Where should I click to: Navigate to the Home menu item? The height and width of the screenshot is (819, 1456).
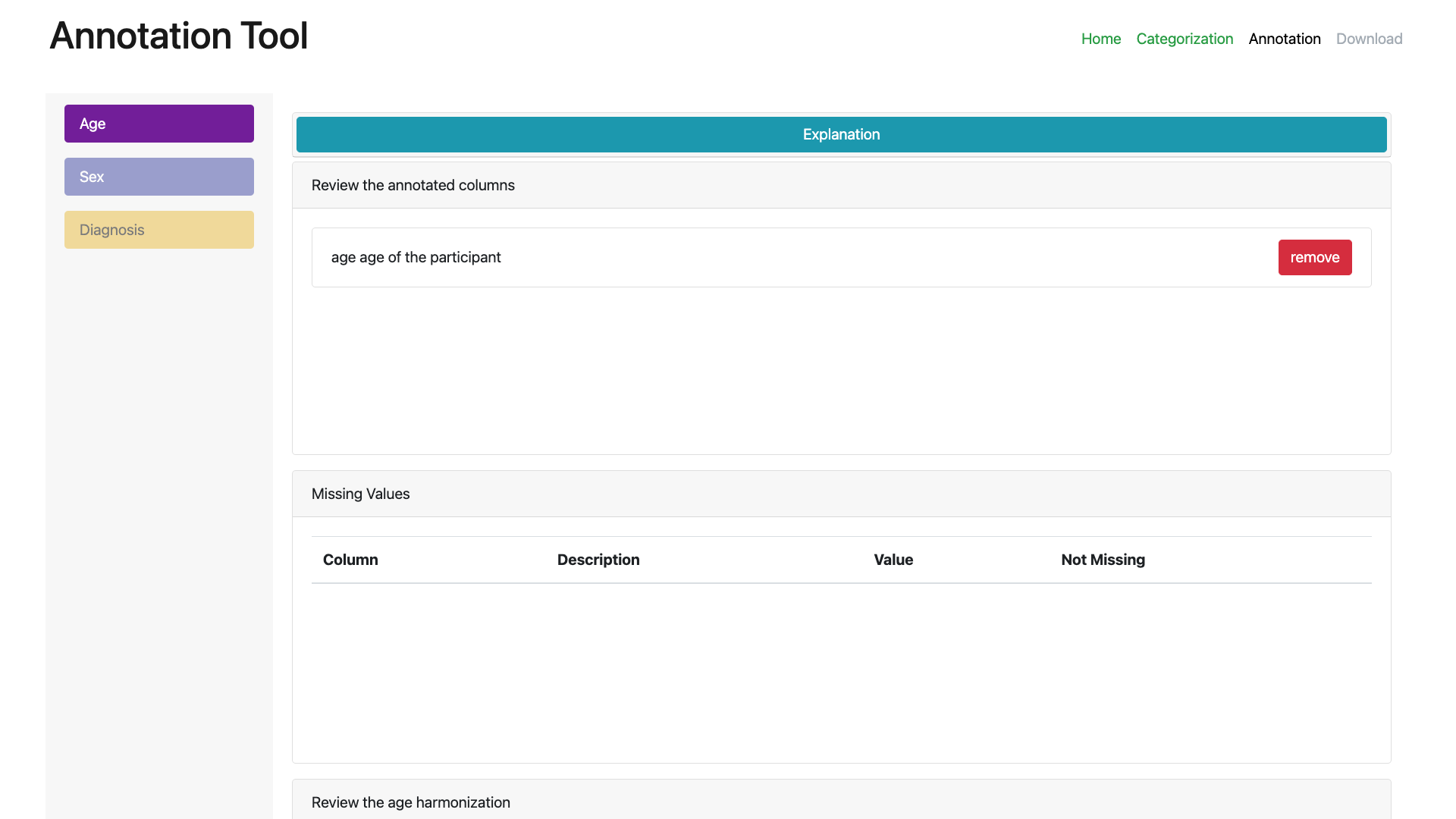coord(1101,39)
